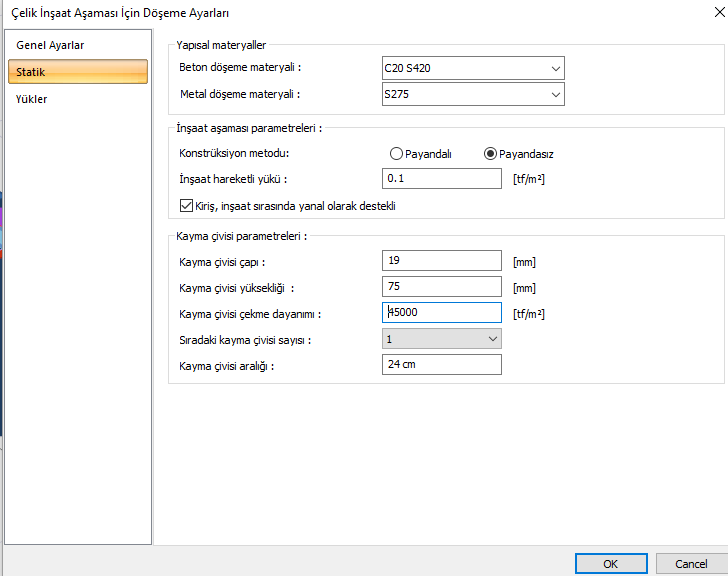Expand the Metal döşeme materyali combo box
This screenshot has height=576, width=728.
click(x=473, y=95)
